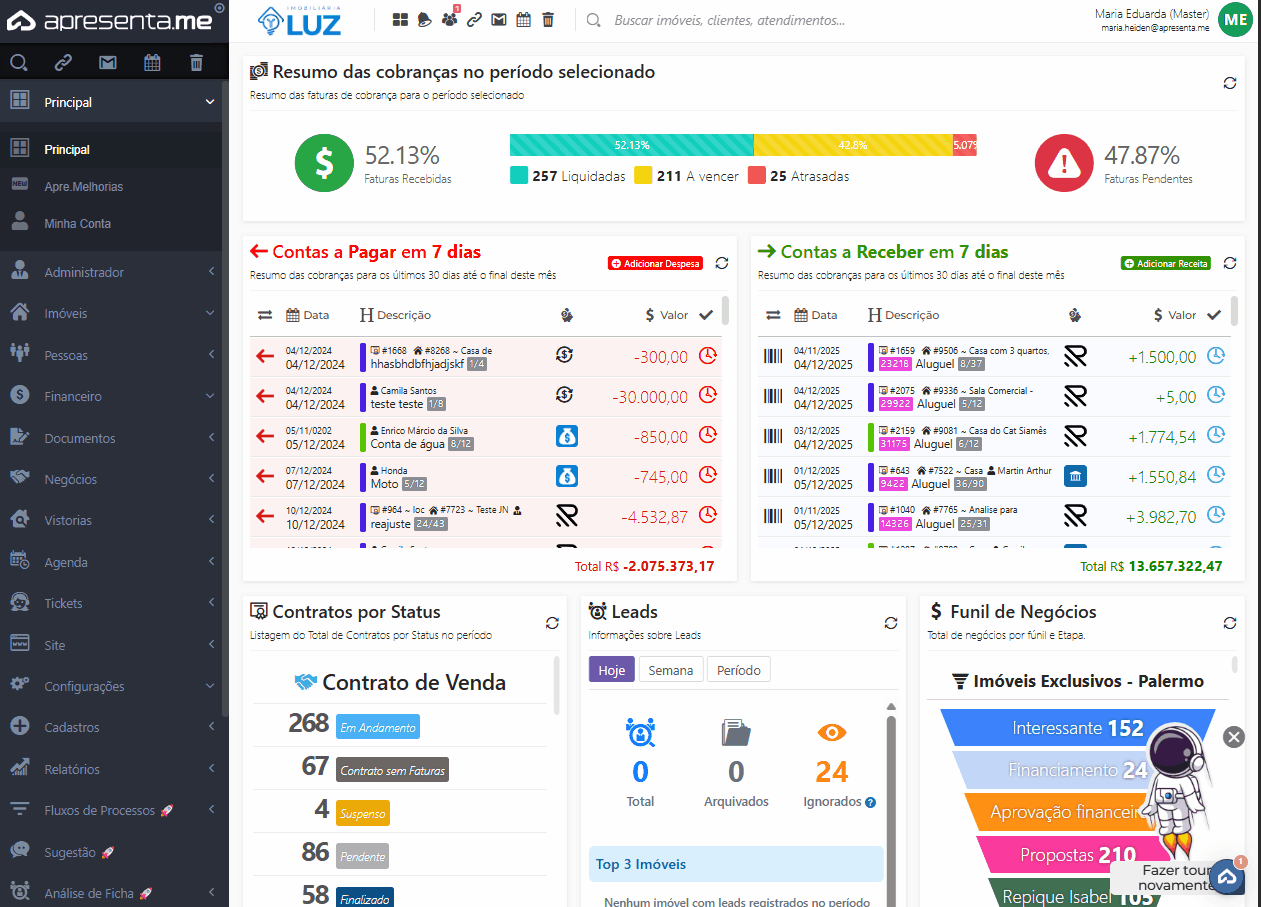Click the search magnifier icon in the sidebar

pyautogui.click(x=19, y=63)
